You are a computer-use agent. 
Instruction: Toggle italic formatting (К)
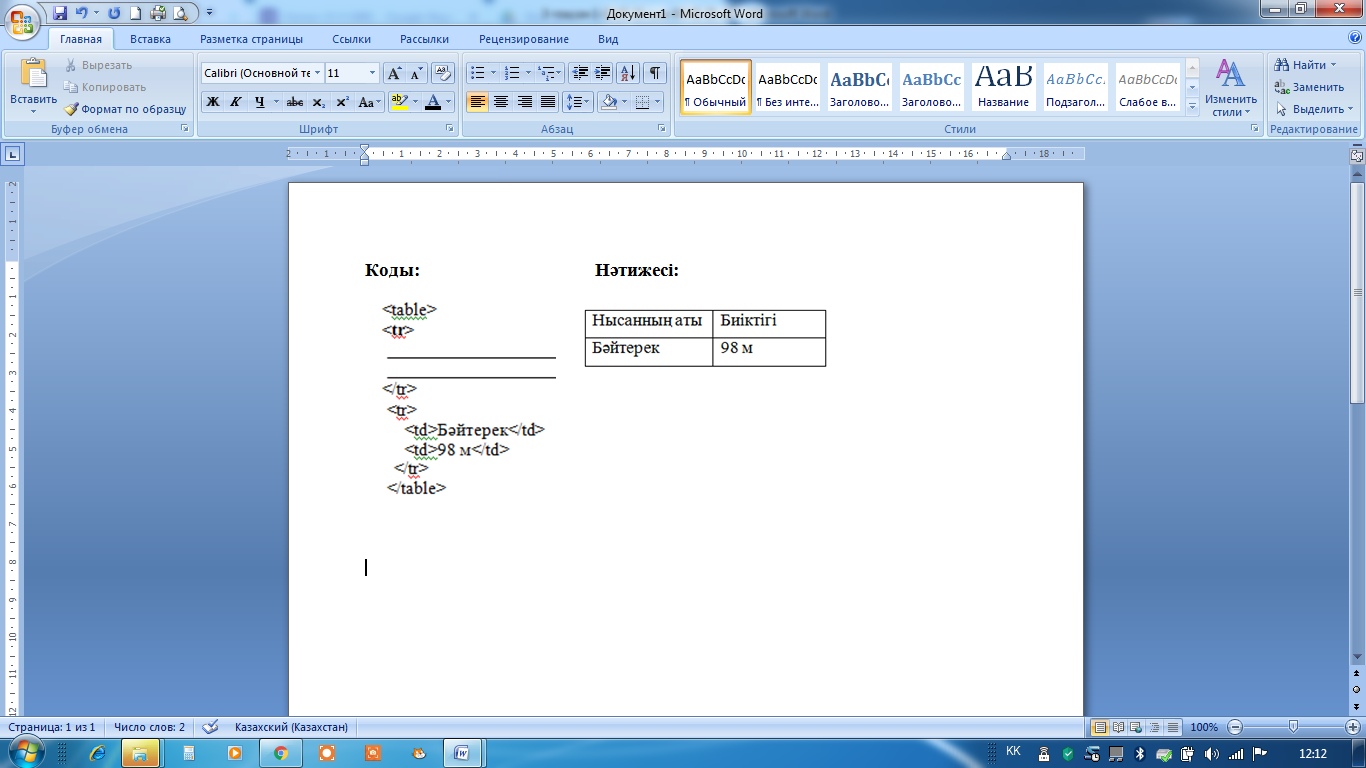tap(236, 102)
